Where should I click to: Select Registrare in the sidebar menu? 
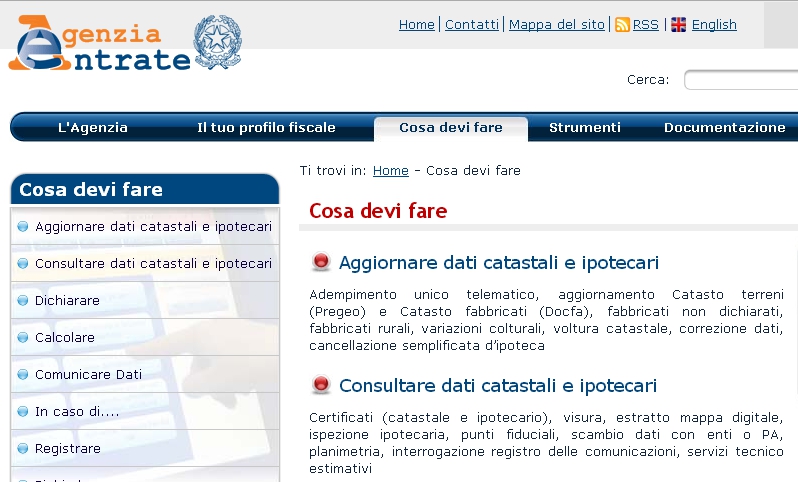coord(67,449)
